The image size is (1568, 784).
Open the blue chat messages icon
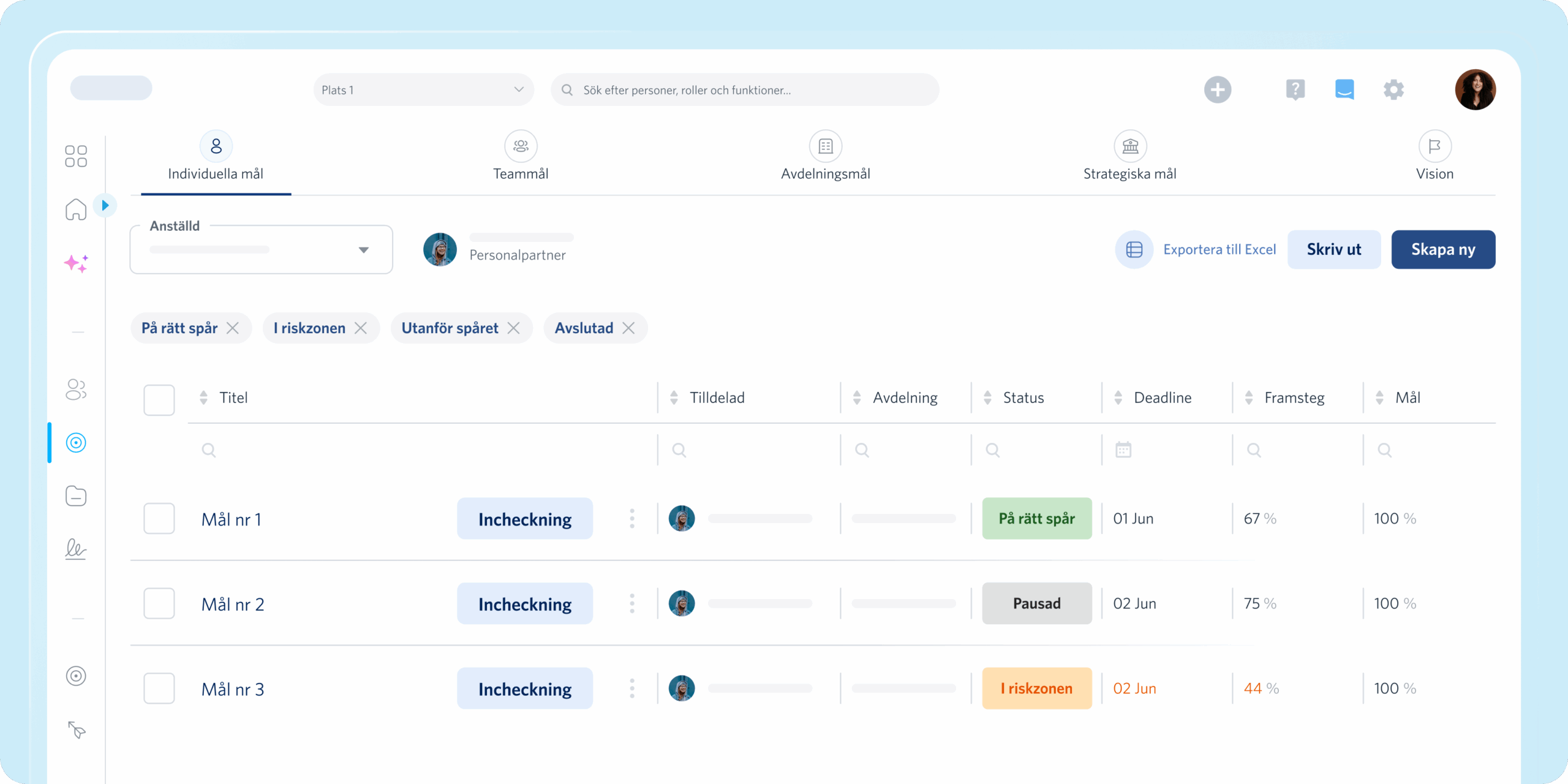click(x=1344, y=89)
